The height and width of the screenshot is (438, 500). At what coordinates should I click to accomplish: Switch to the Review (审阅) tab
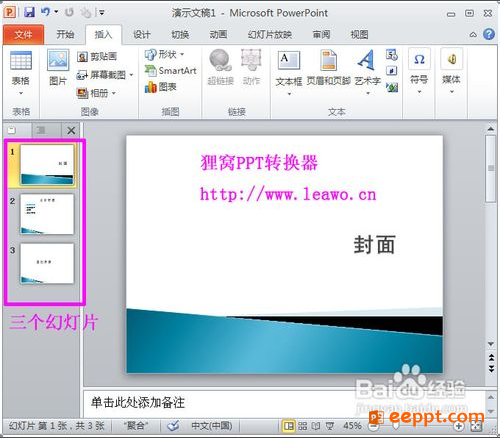(321, 34)
